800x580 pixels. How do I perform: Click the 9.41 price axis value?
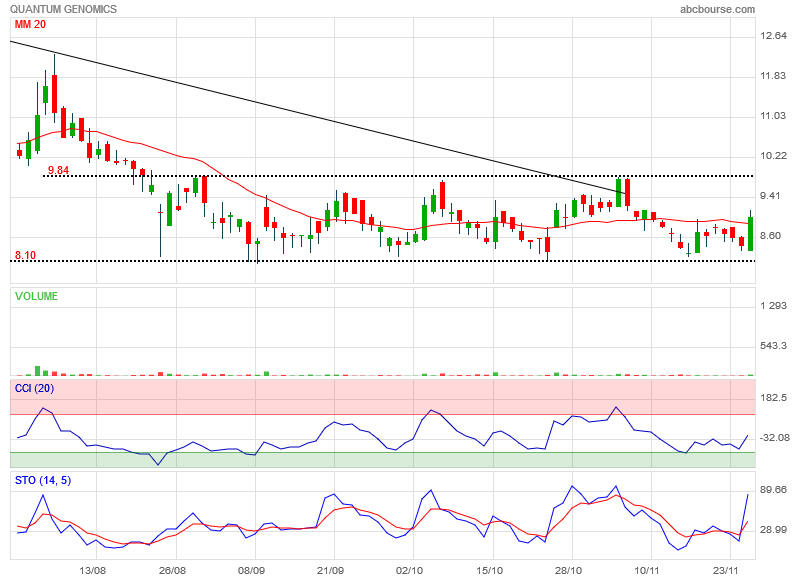(x=770, y=196)
